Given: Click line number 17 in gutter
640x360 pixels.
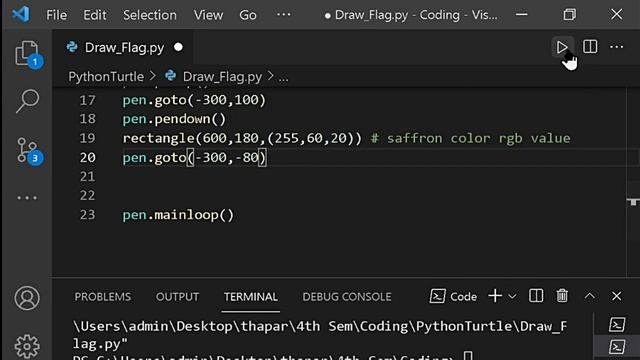Looking at the screenshot, I should point(87,100).
